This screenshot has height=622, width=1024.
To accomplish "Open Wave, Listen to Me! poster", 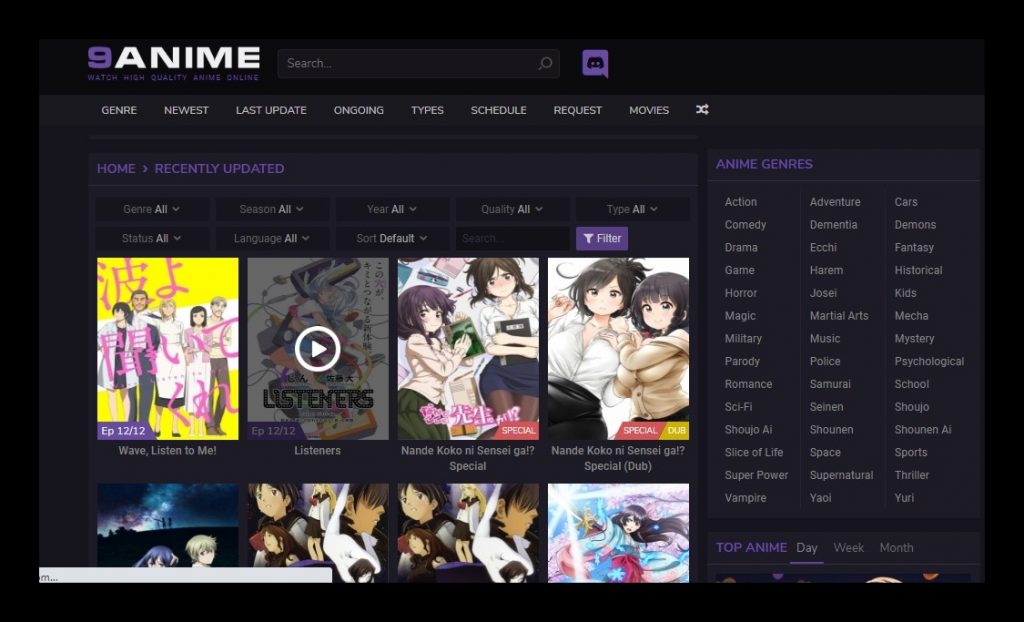I will 168,348.
